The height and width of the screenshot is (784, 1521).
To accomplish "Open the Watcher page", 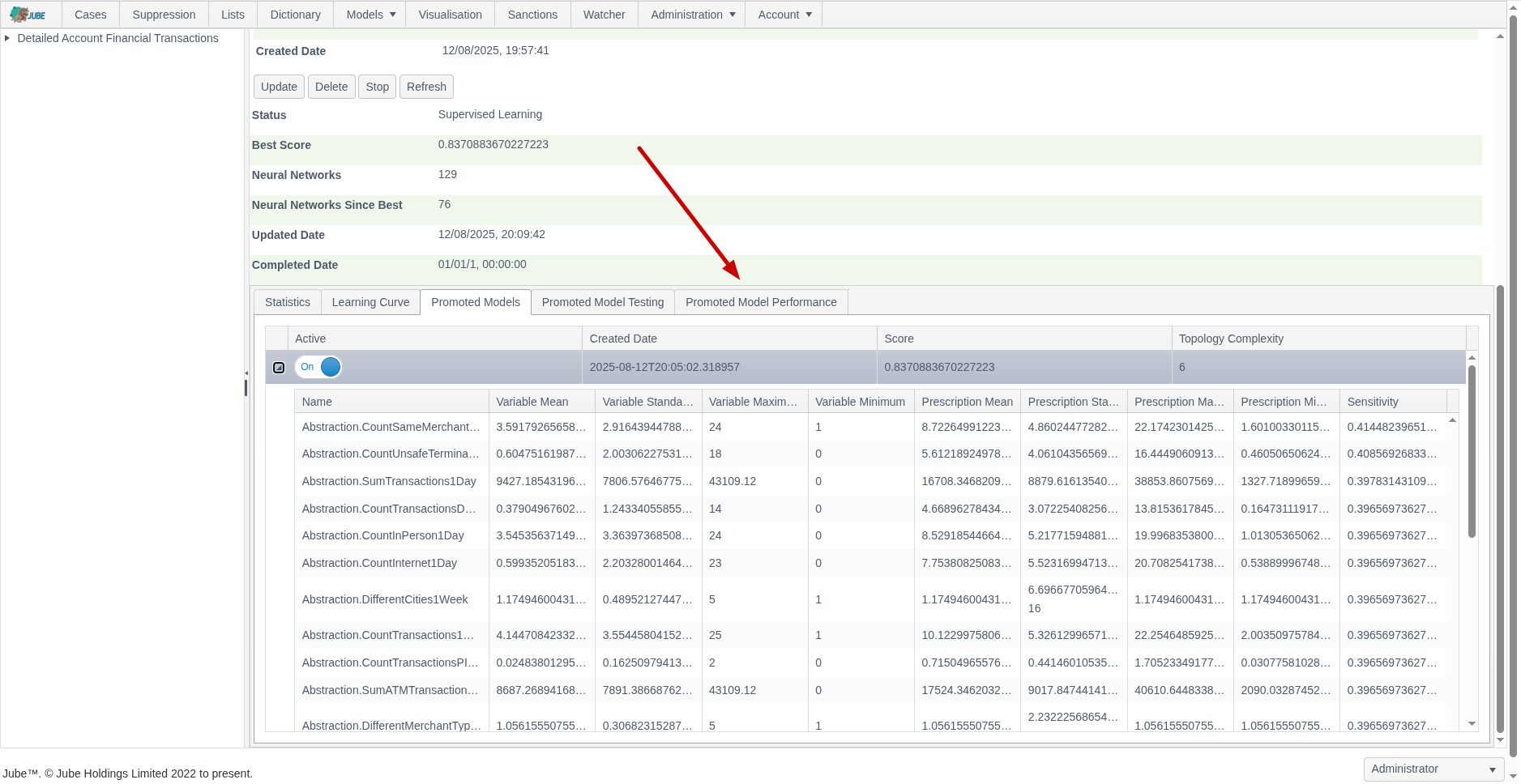I will pos(605,15).
